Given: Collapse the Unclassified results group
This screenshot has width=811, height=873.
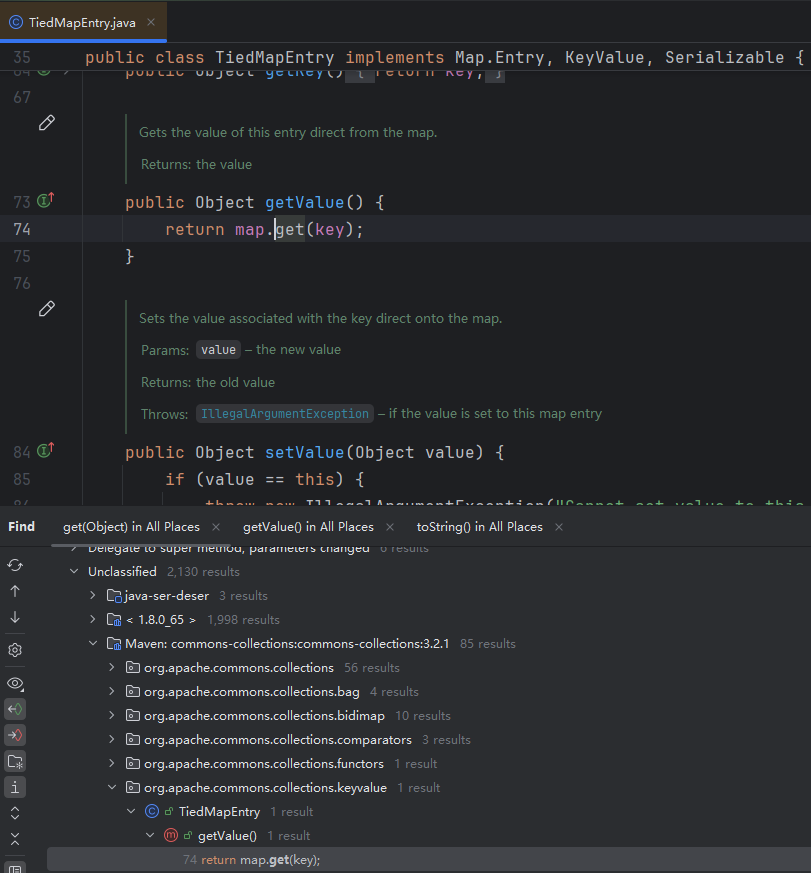Looking at the screenshot, I should [x=74, y=572].
